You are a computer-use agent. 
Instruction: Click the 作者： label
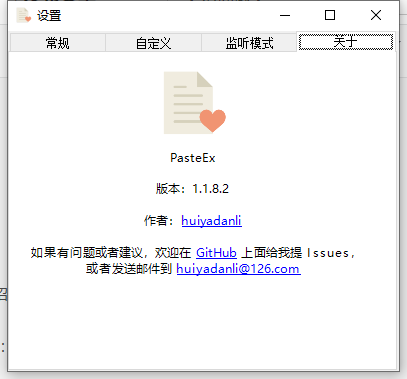pyautogui.click(x=160, y=221)
